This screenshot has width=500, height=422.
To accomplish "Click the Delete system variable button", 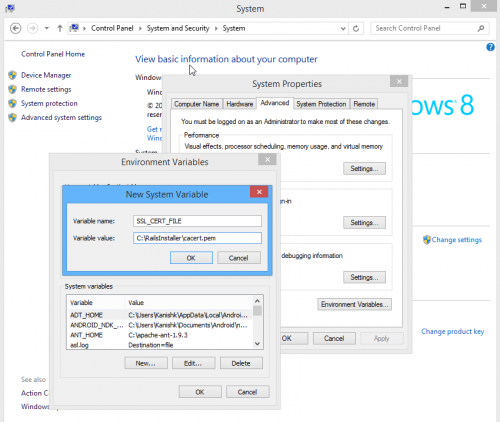I will tap(241, 363).
